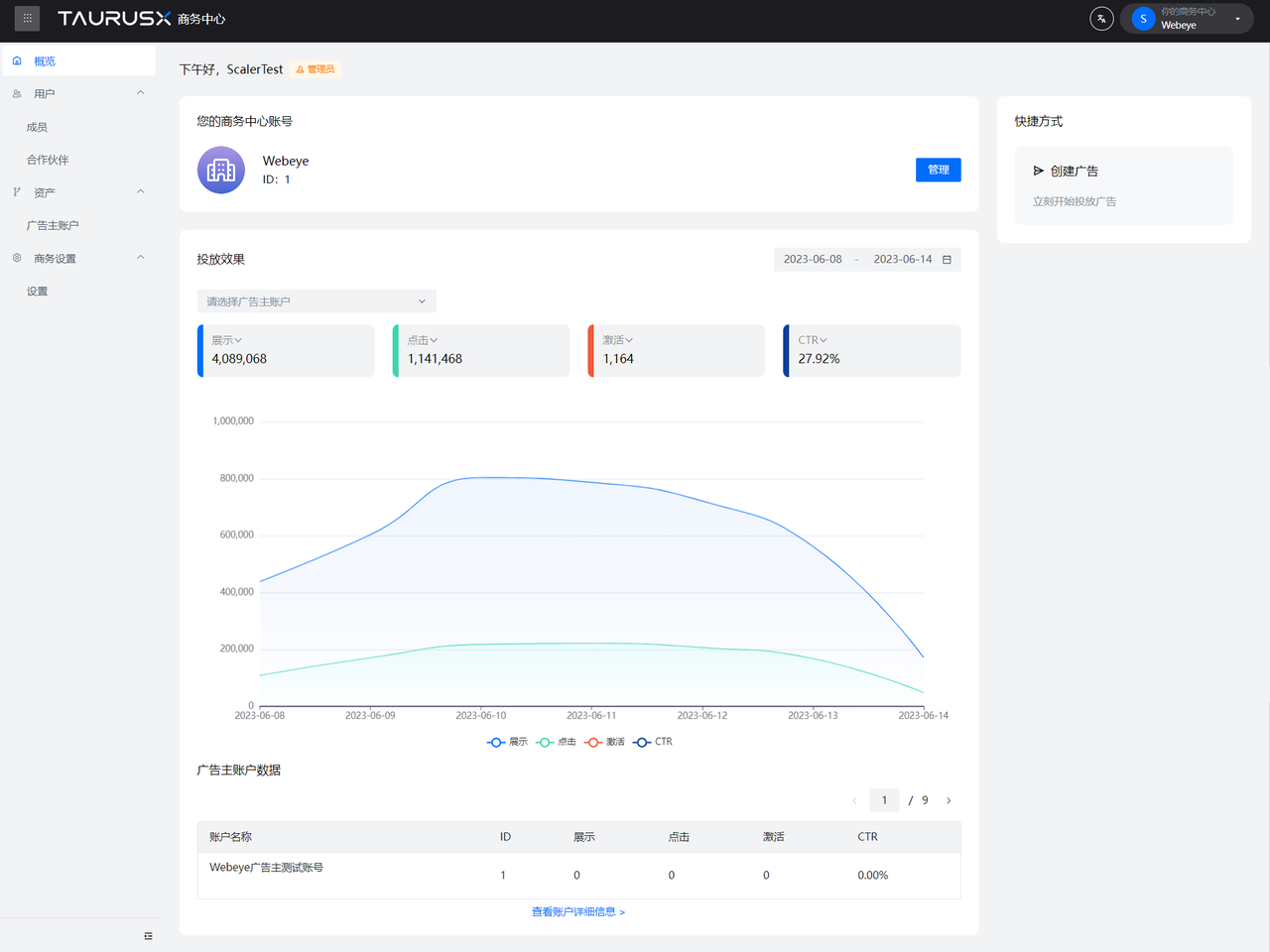
Task: Open the Webeye account dropdown arrow
Action: [1237, 19]
